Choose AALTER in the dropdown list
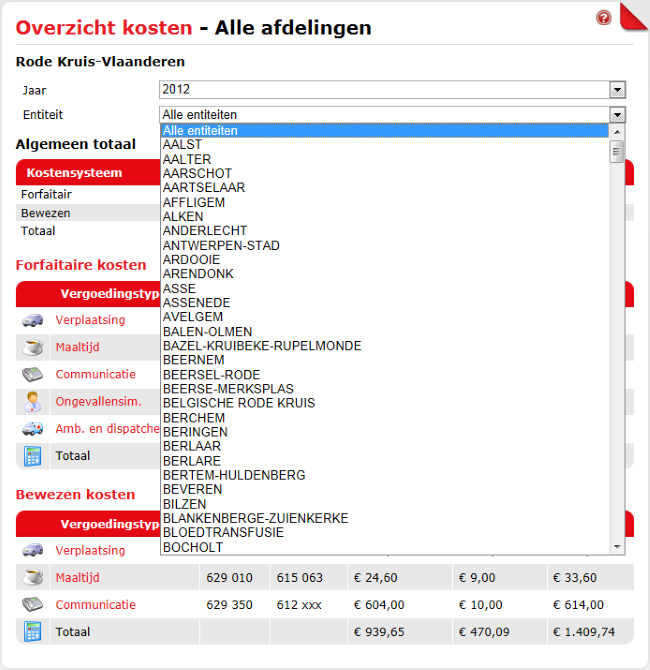Image resolution: width=650 pixels, height=670 pixels. (385, 159)
